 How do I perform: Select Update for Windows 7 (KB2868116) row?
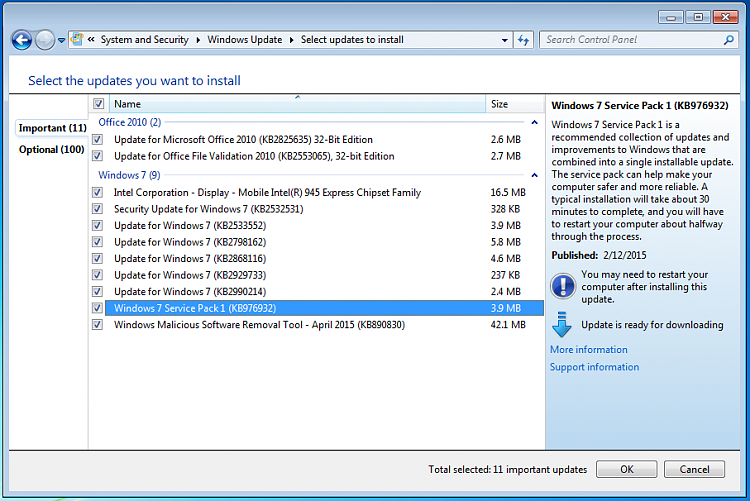pyautogui.click(x=324, y=258)
